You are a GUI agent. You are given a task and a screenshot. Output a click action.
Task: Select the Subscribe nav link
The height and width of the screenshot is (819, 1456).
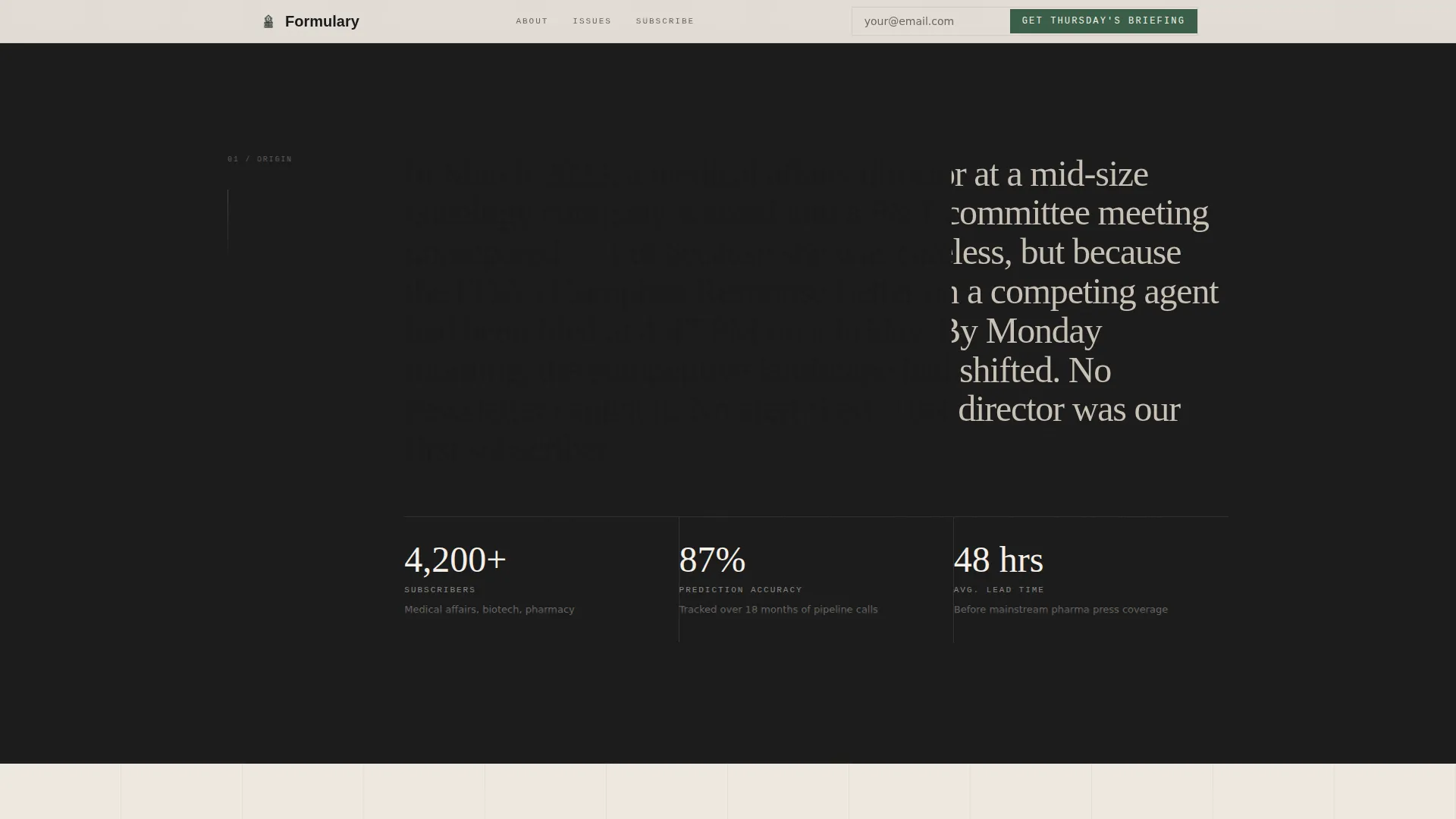click(x=664, y=21)
